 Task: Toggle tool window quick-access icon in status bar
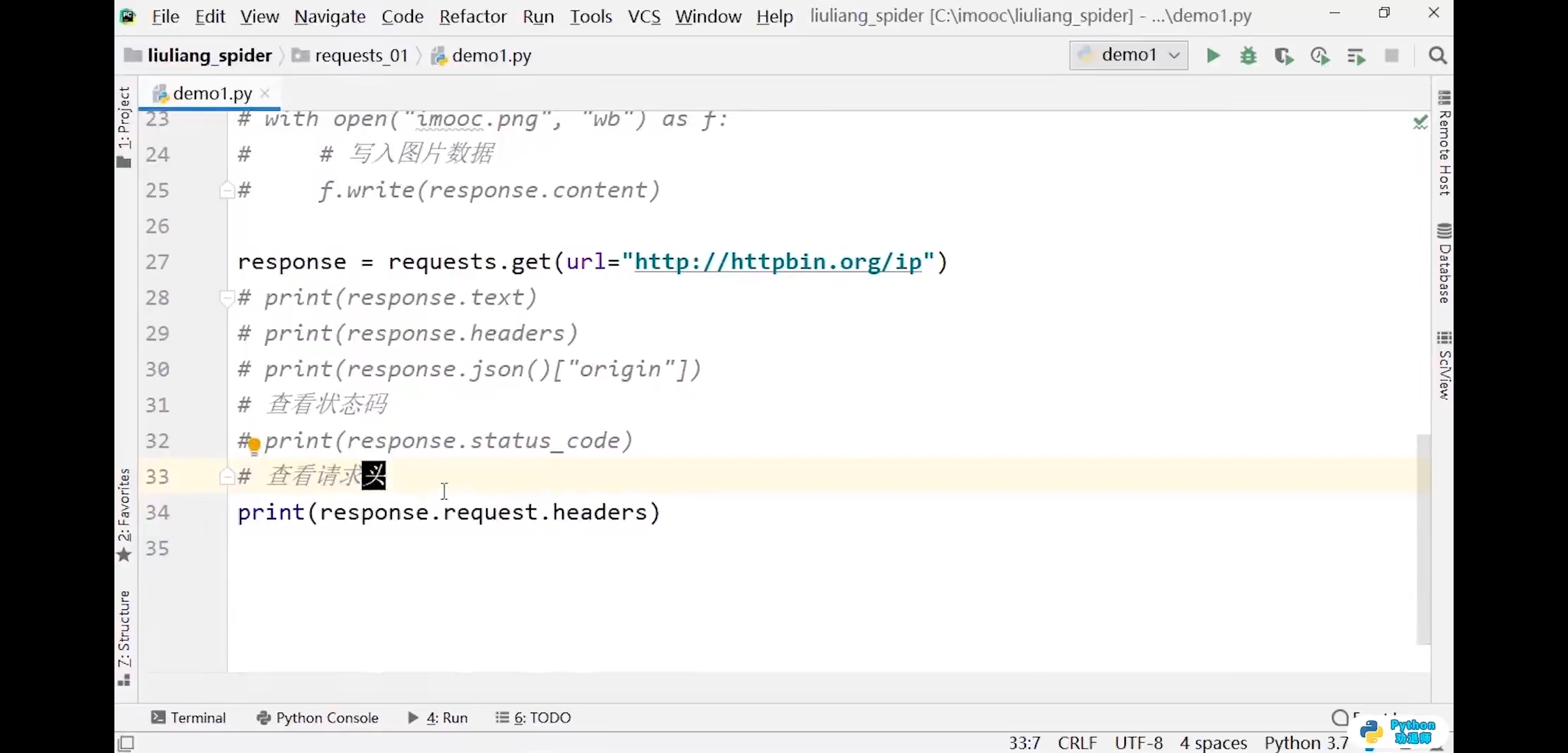126,743
